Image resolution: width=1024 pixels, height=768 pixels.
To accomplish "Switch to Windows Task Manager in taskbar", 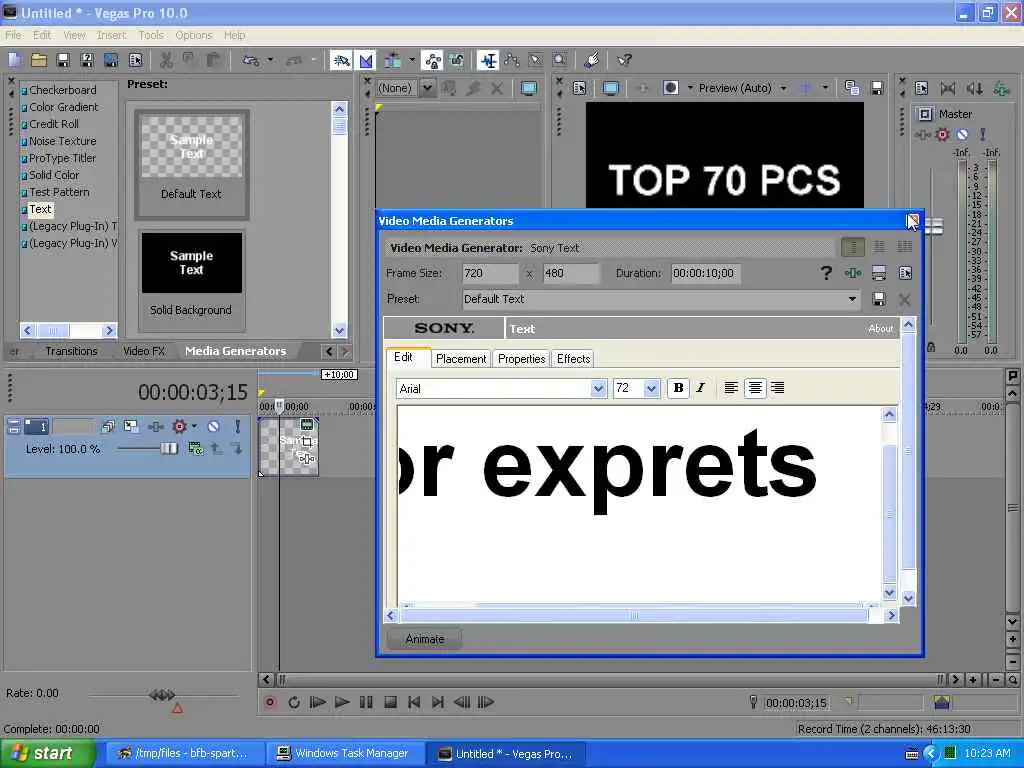I will tap(345, 754).
